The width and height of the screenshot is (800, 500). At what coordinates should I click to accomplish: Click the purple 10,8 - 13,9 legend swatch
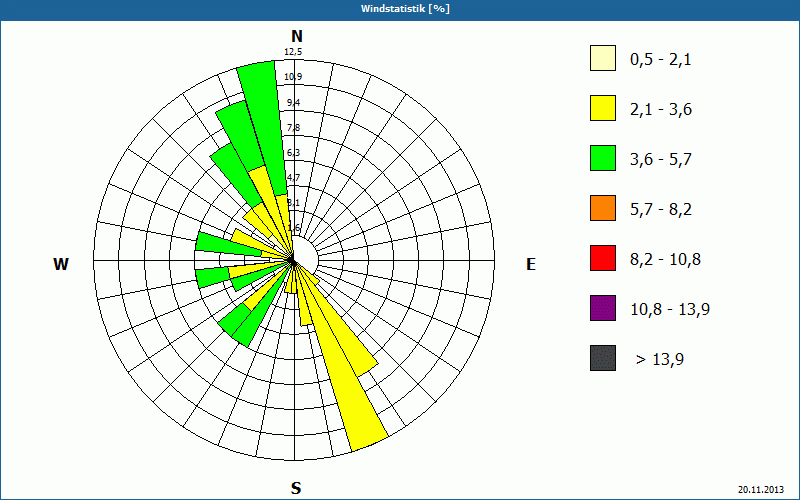pyautogui.click(x=603, y=308)
